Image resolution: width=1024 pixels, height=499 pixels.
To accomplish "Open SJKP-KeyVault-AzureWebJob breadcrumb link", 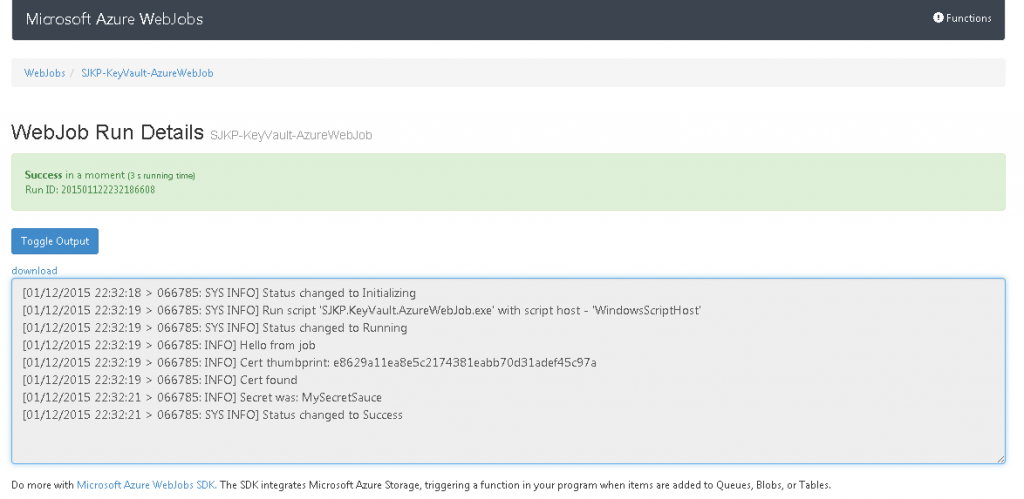I will 147,73.
